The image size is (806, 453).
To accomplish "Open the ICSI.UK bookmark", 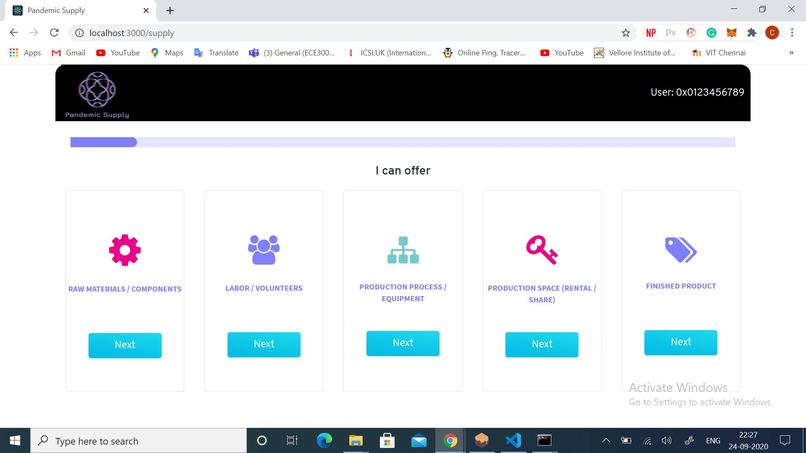I will 389,52.
